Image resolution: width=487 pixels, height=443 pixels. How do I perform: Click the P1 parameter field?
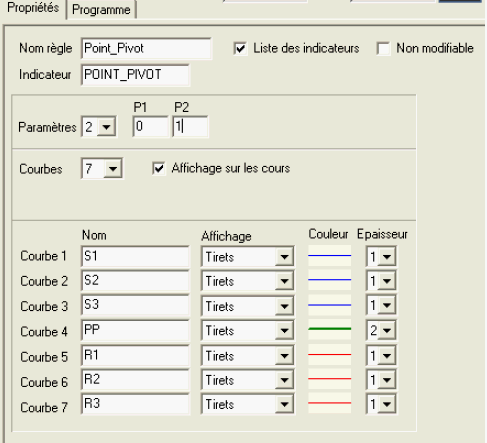coord(150,127)
